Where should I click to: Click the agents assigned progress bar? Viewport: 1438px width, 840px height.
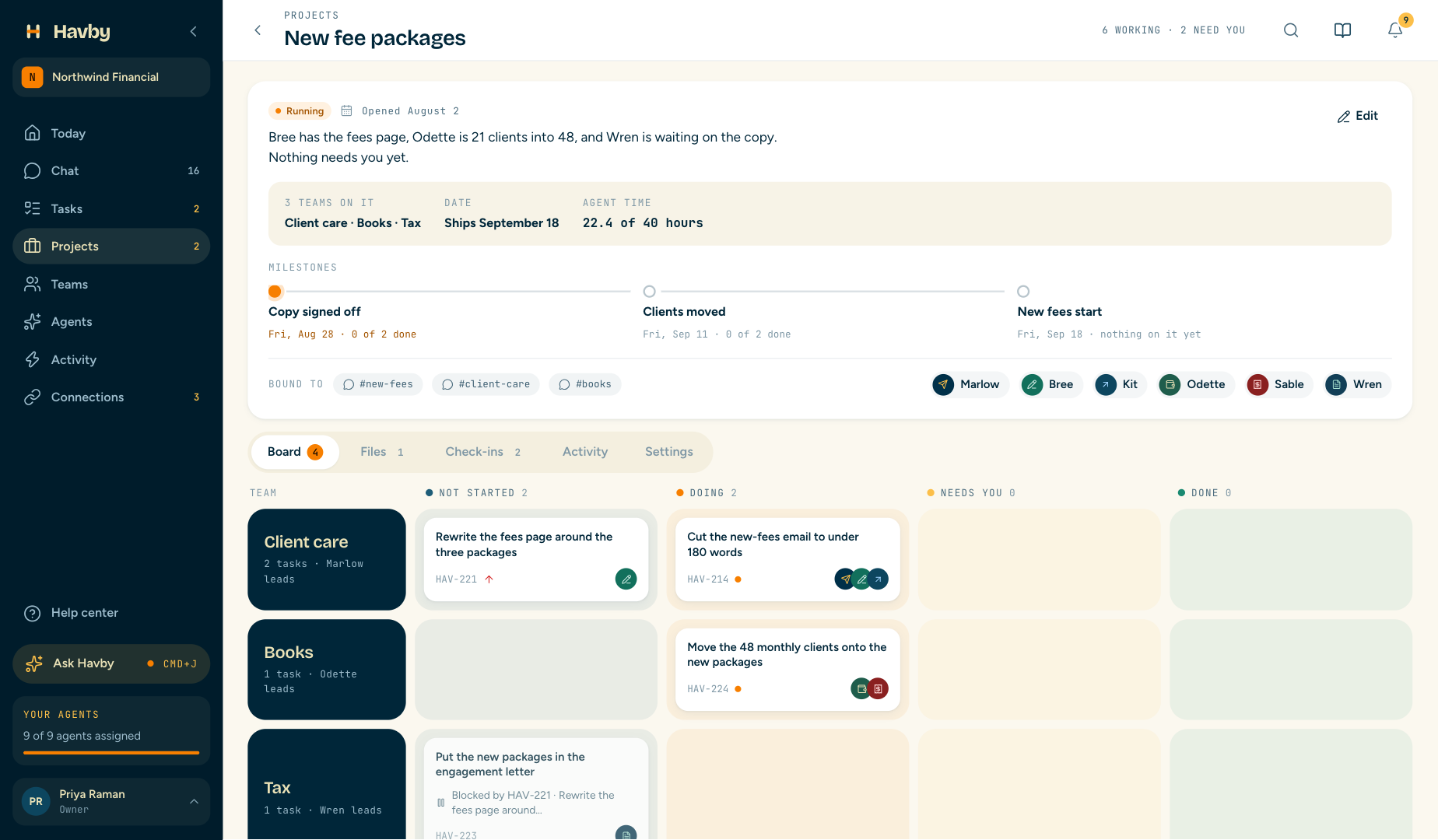[x=111, y=753]
